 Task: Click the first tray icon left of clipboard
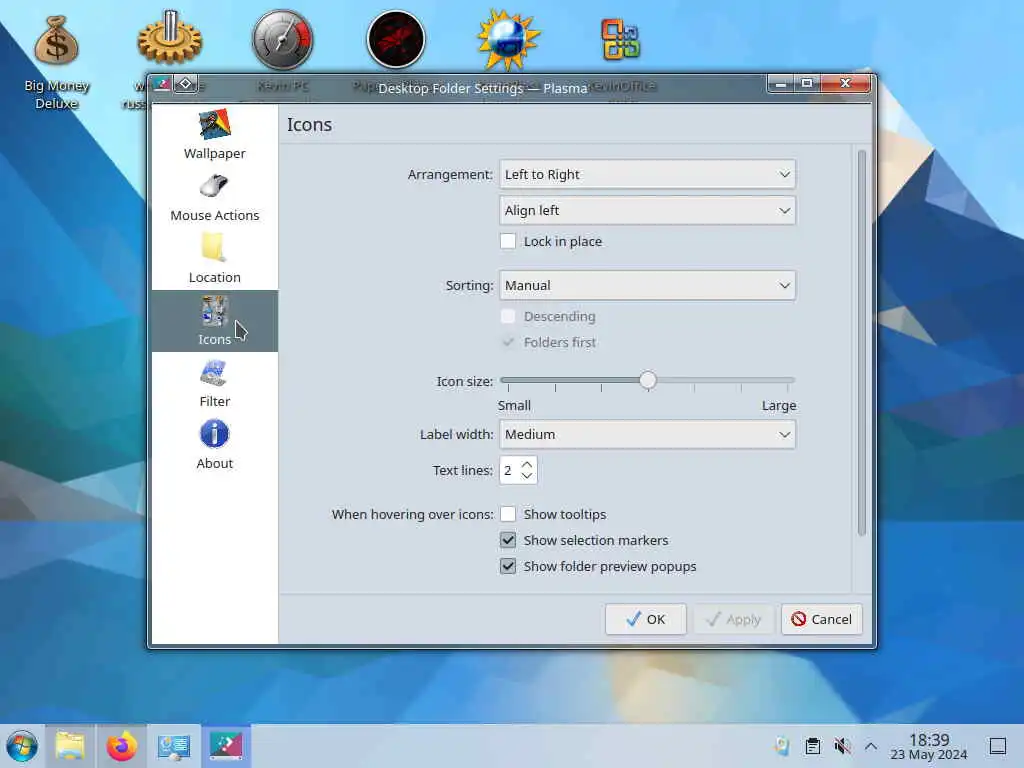pyautogui.click(x=782, y=746)
